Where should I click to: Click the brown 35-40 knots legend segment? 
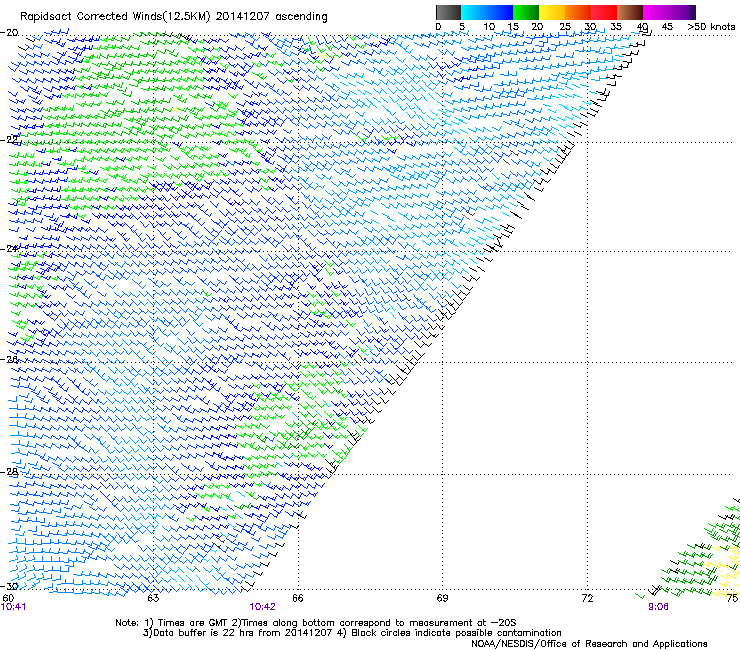tap(630, 12)
